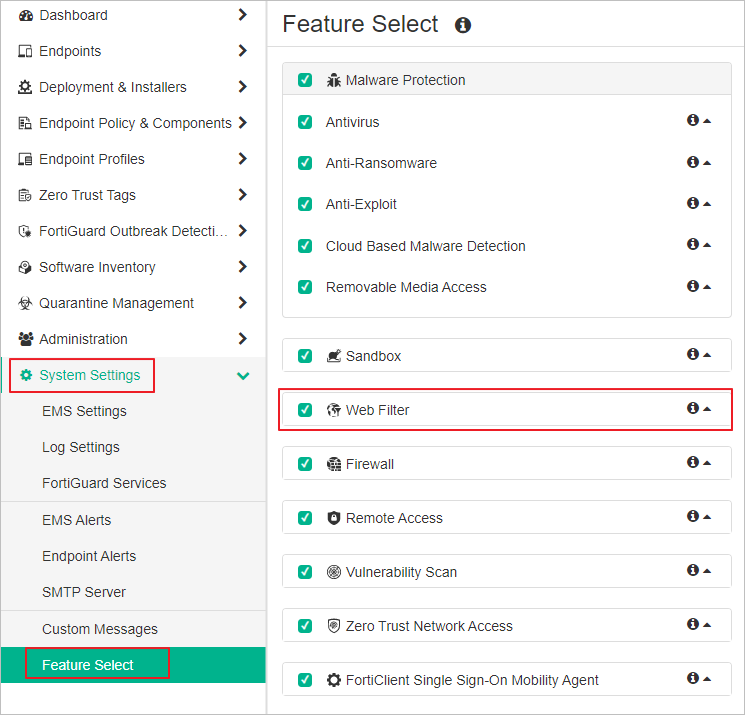Click the info icon for Anti-Ransomware

click(x=693, y=162)
